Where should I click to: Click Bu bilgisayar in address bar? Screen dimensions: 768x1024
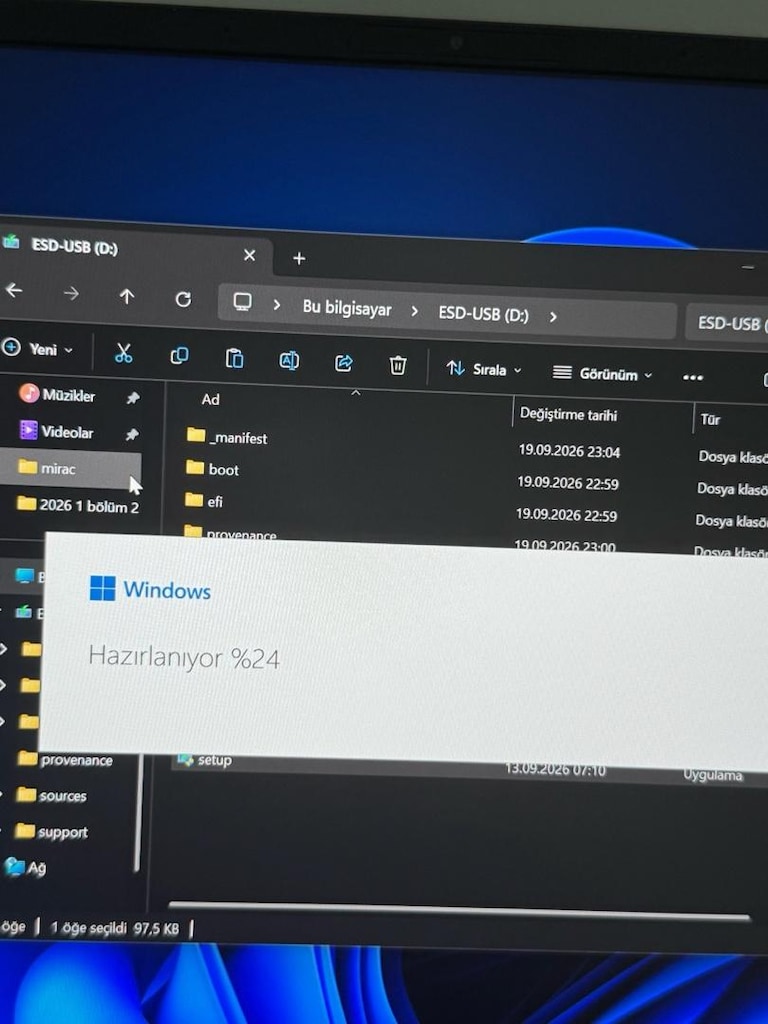pos(347,308)
